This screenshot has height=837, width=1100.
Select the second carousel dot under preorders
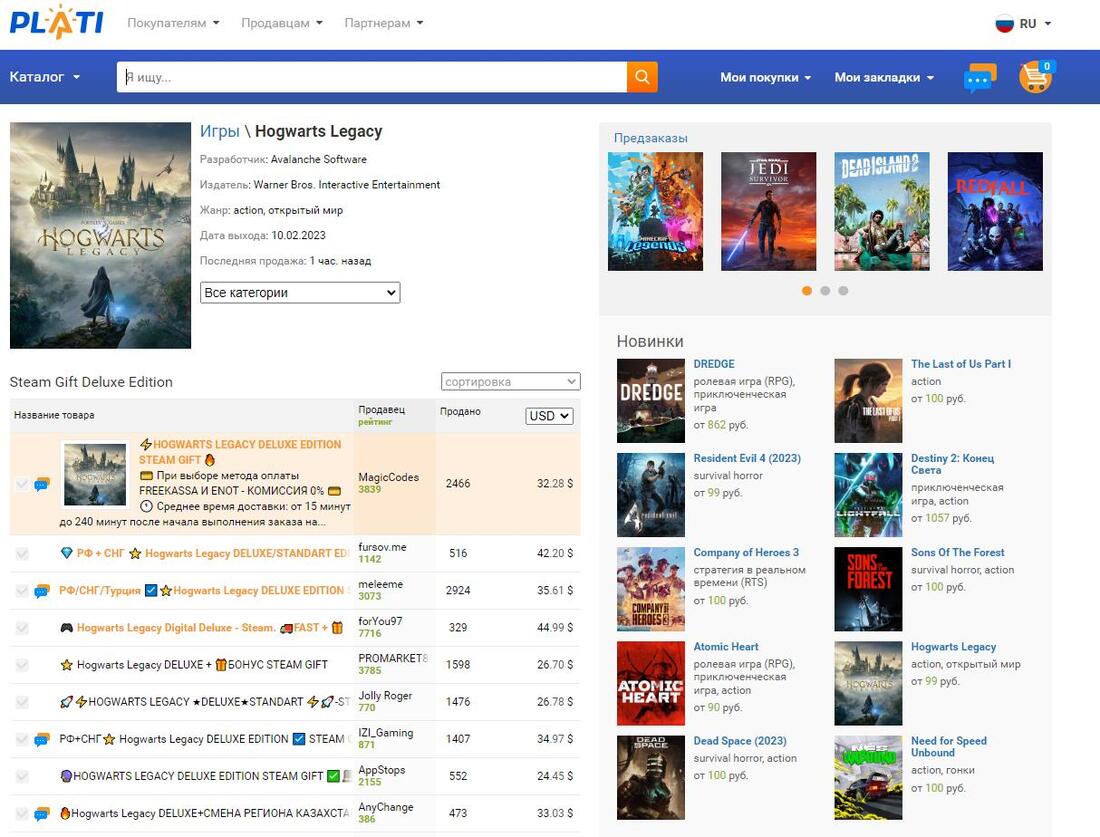point(825,291)
